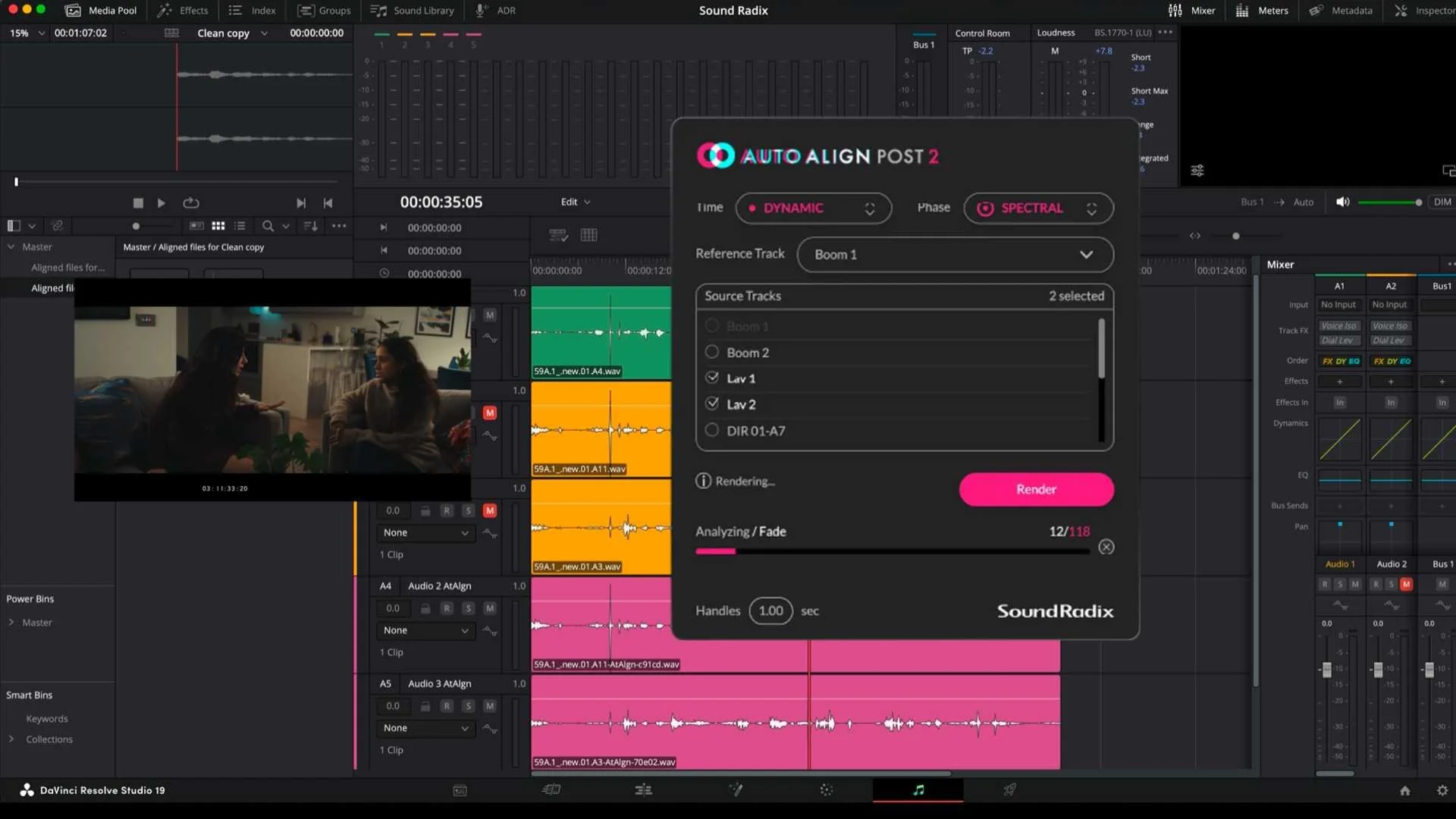
Task: Open the Metadata panel
Action: [1341, 11]
